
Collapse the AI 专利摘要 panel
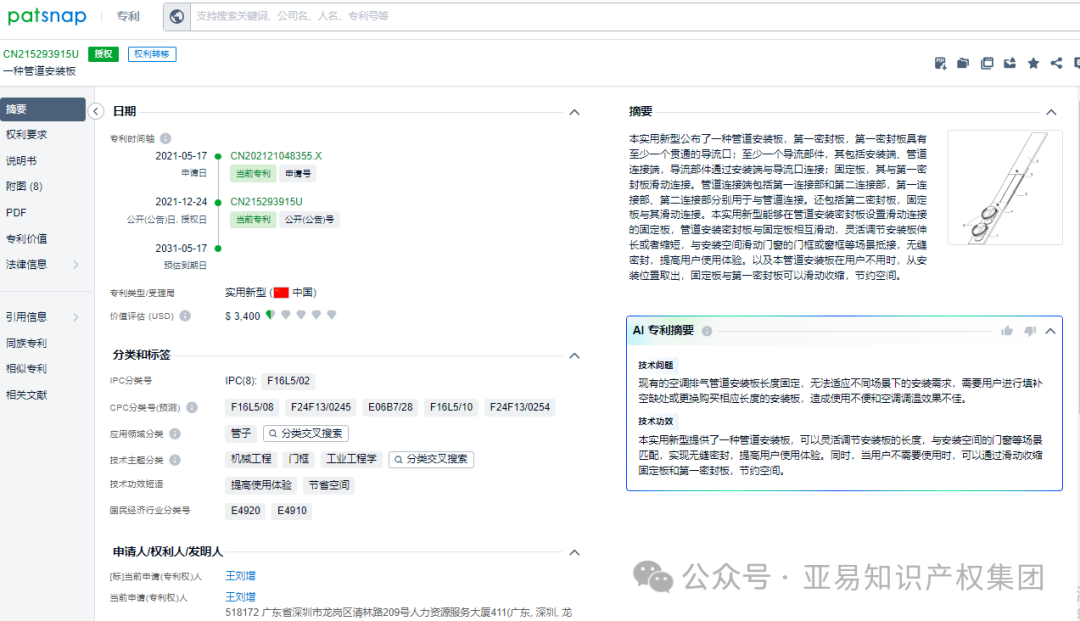[1050, 330]
